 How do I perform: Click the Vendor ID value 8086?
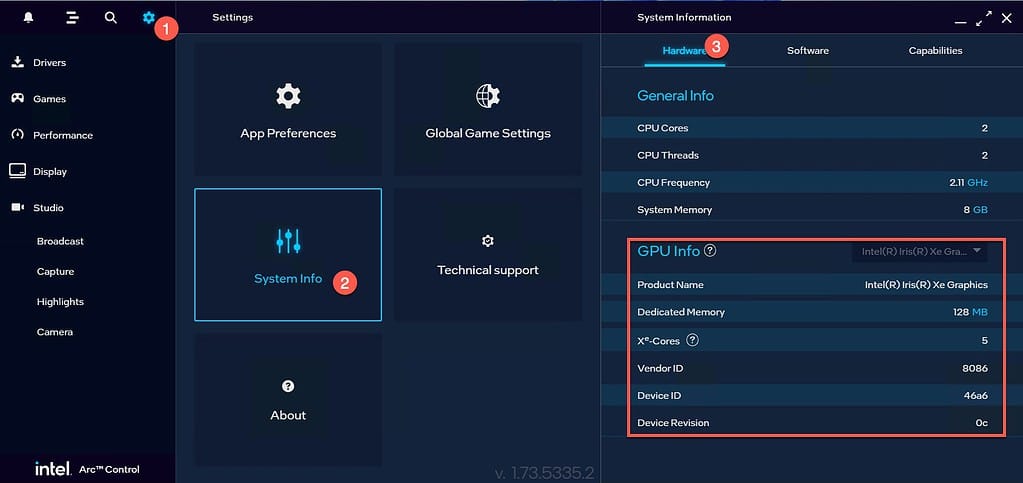(x=975, y=368)
